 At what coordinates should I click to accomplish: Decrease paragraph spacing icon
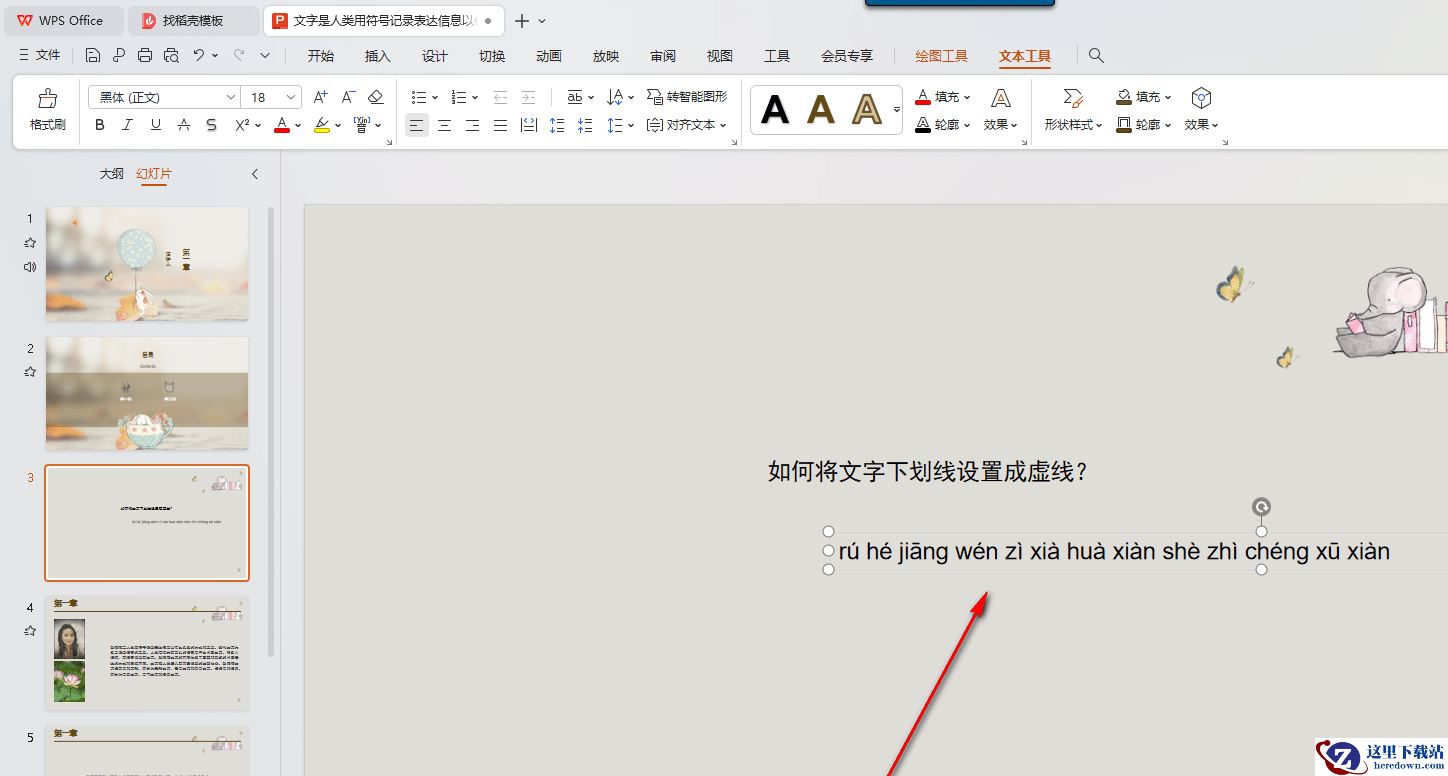point(585,125)
